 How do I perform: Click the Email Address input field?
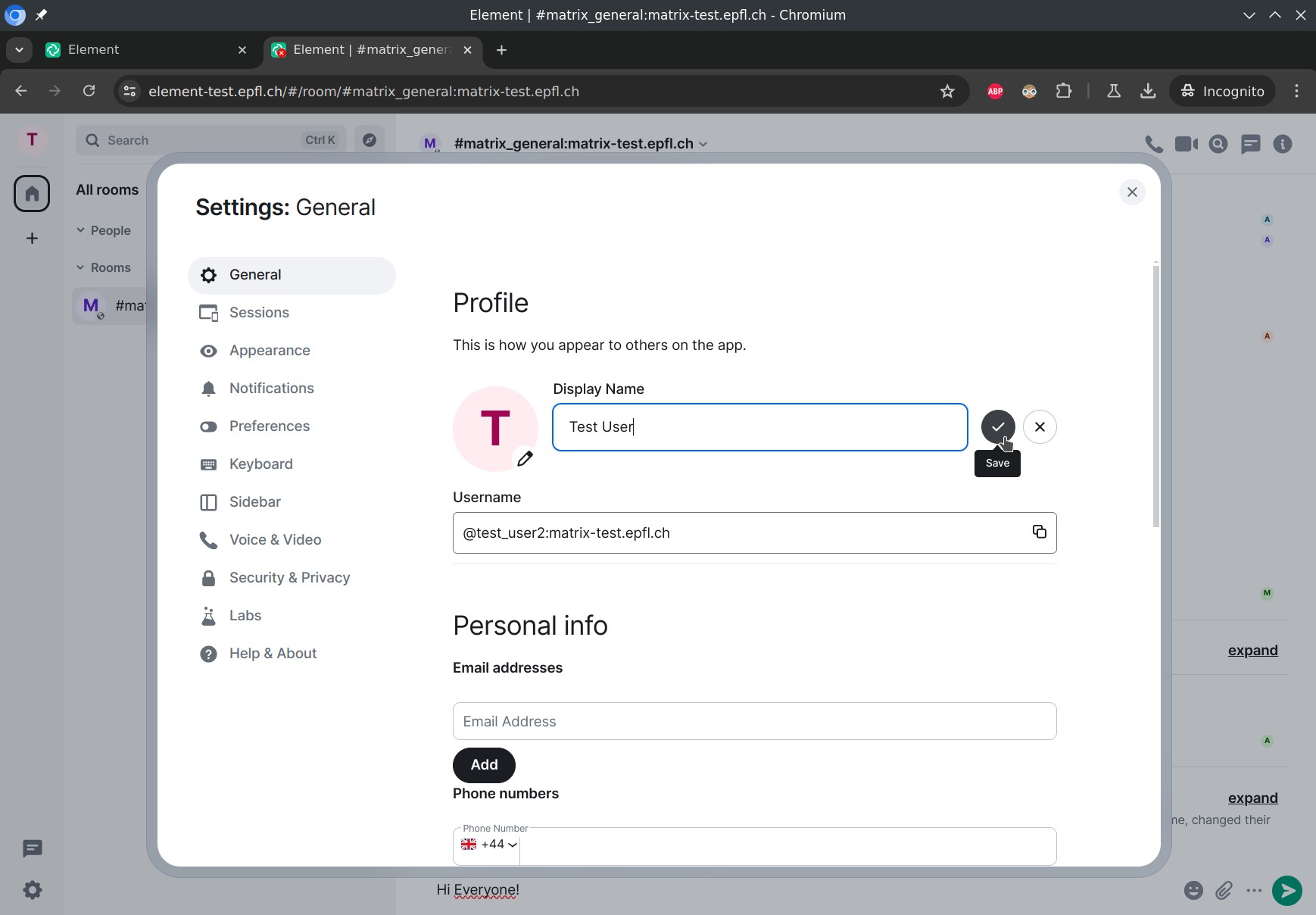pyautogui.click(x=754, y=721)
